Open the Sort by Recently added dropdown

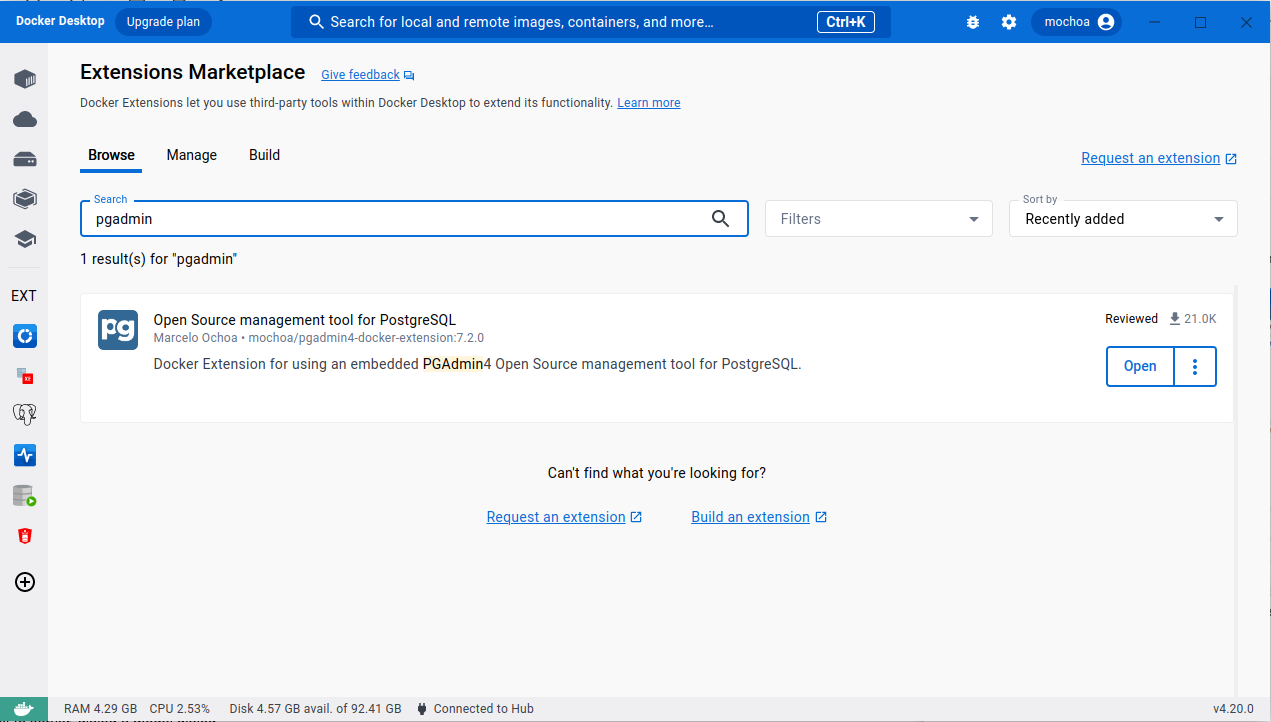coord(1122,219)
